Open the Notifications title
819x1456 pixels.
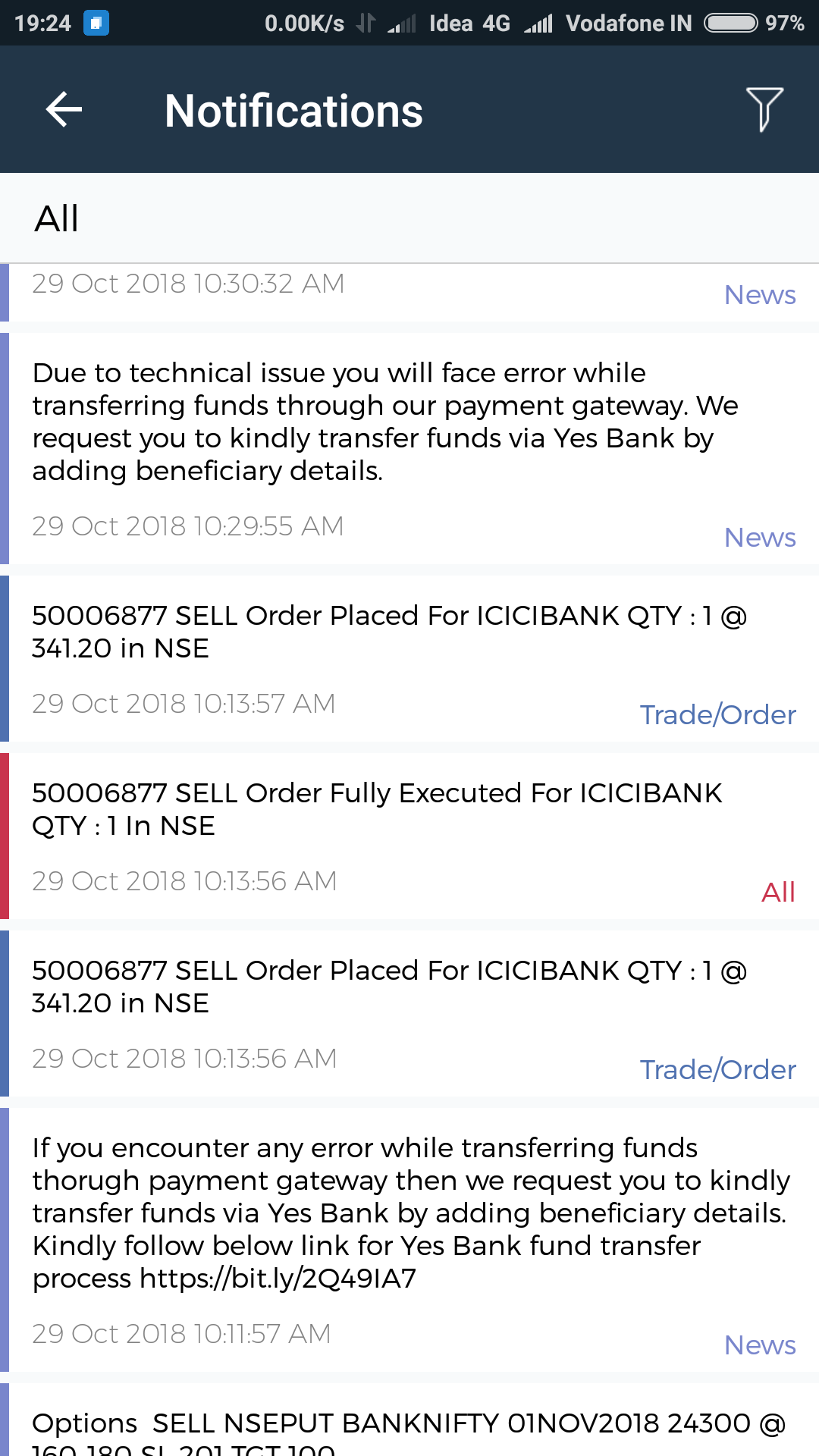293,111
